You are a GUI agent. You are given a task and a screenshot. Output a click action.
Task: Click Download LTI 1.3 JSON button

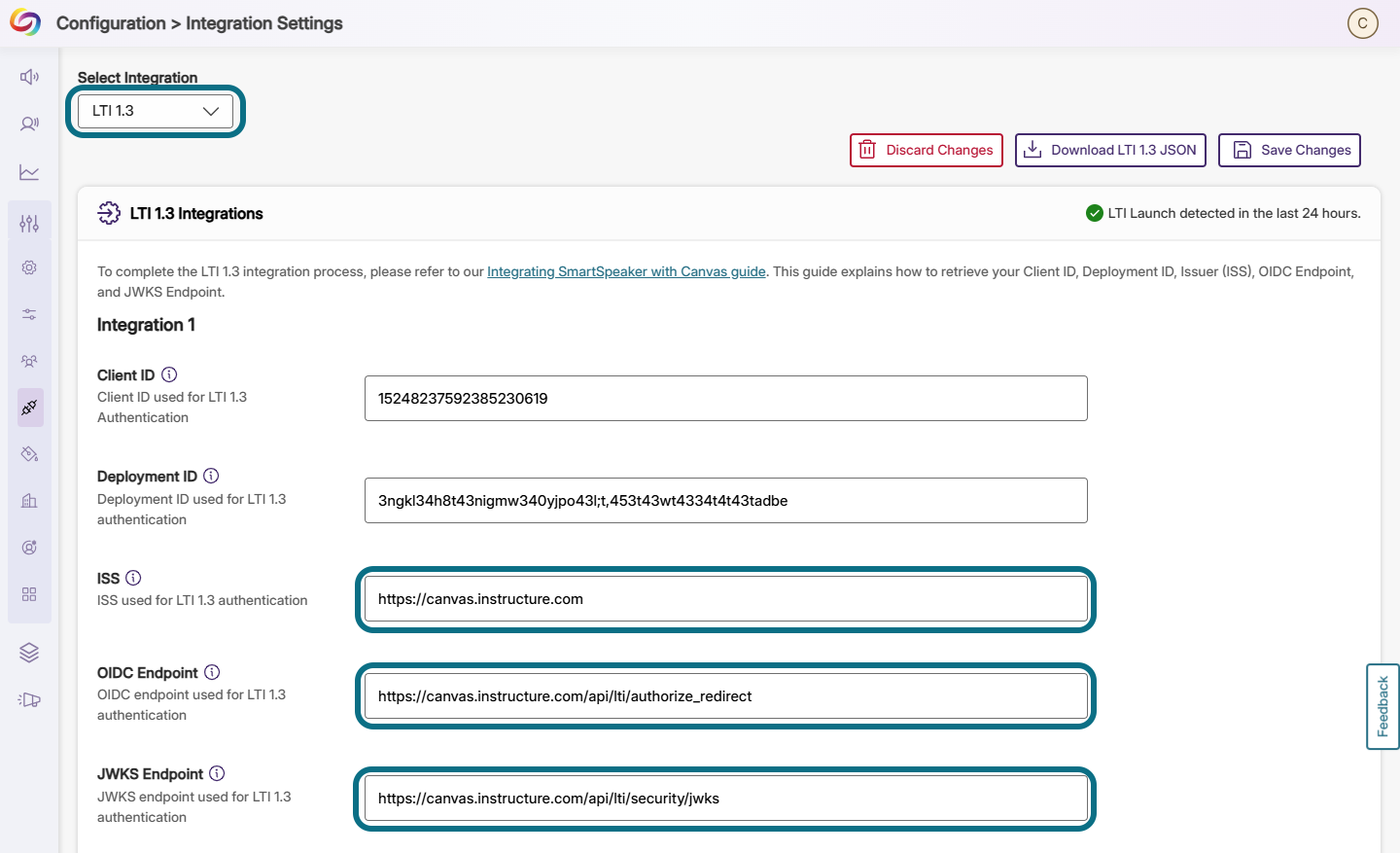coord(1110,150)
